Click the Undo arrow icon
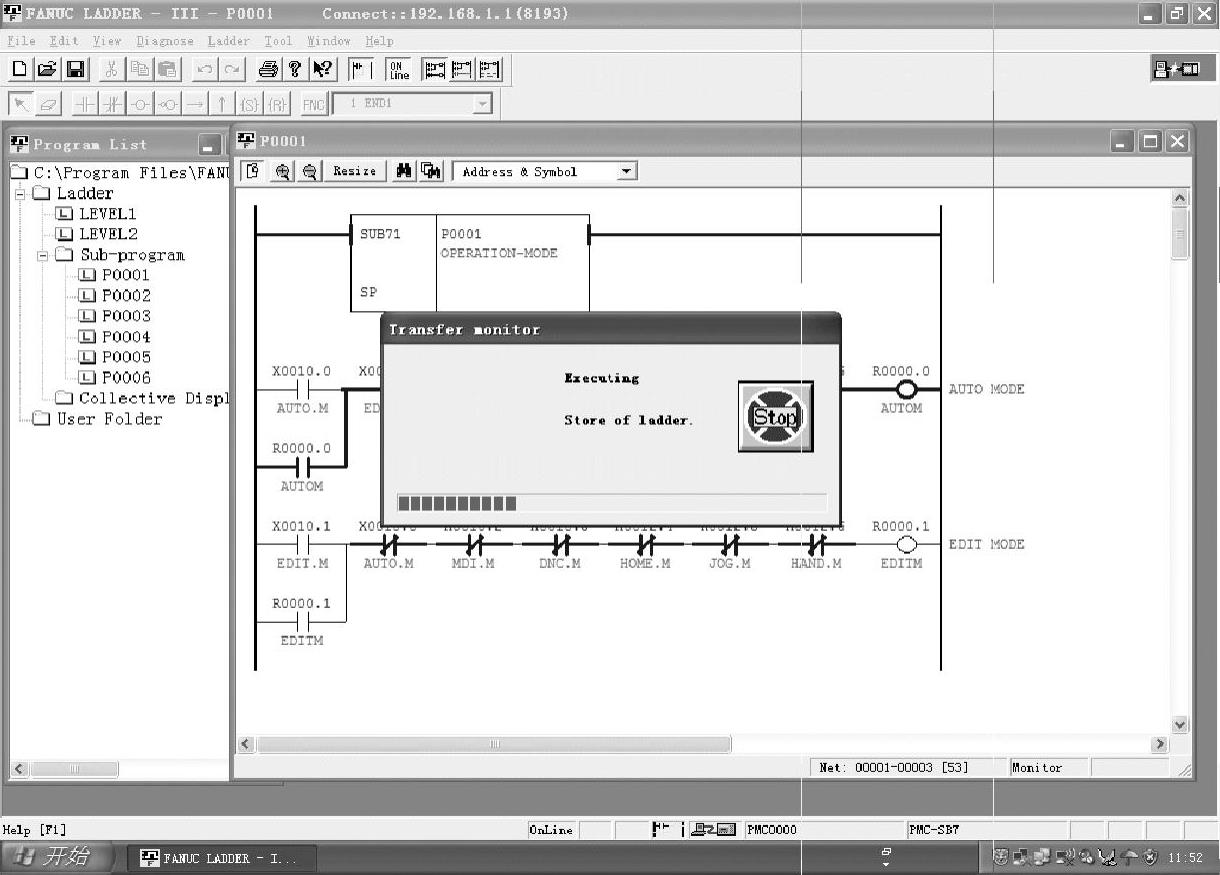 point(204,69)
